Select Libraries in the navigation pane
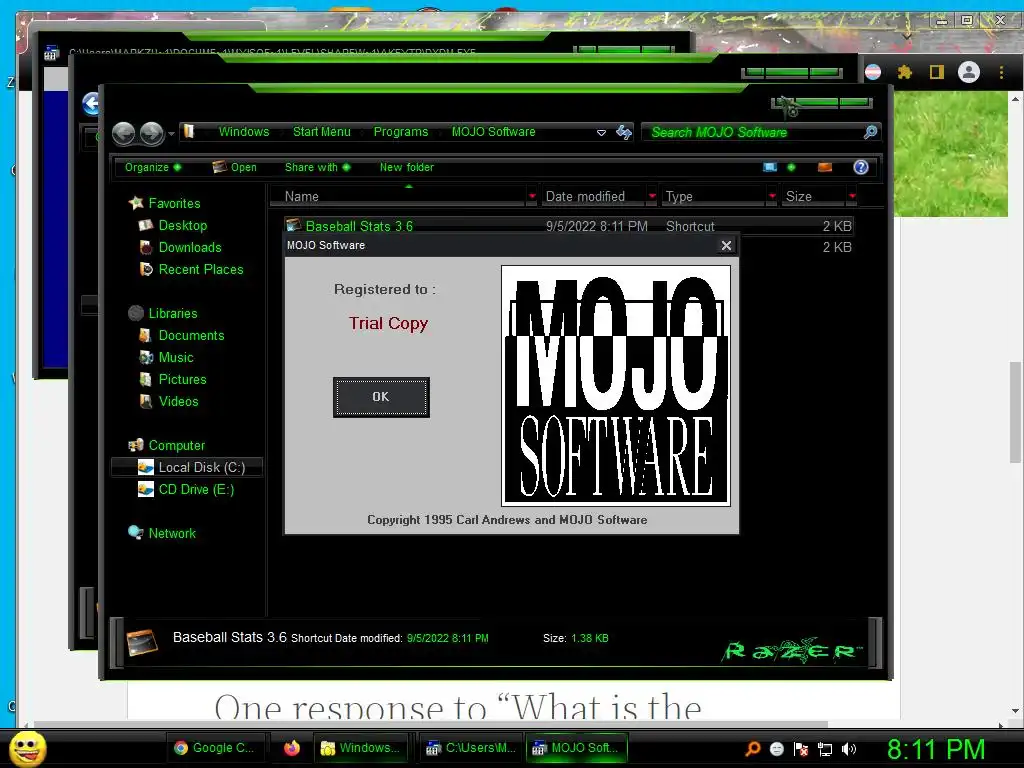 tap(172, 313)
